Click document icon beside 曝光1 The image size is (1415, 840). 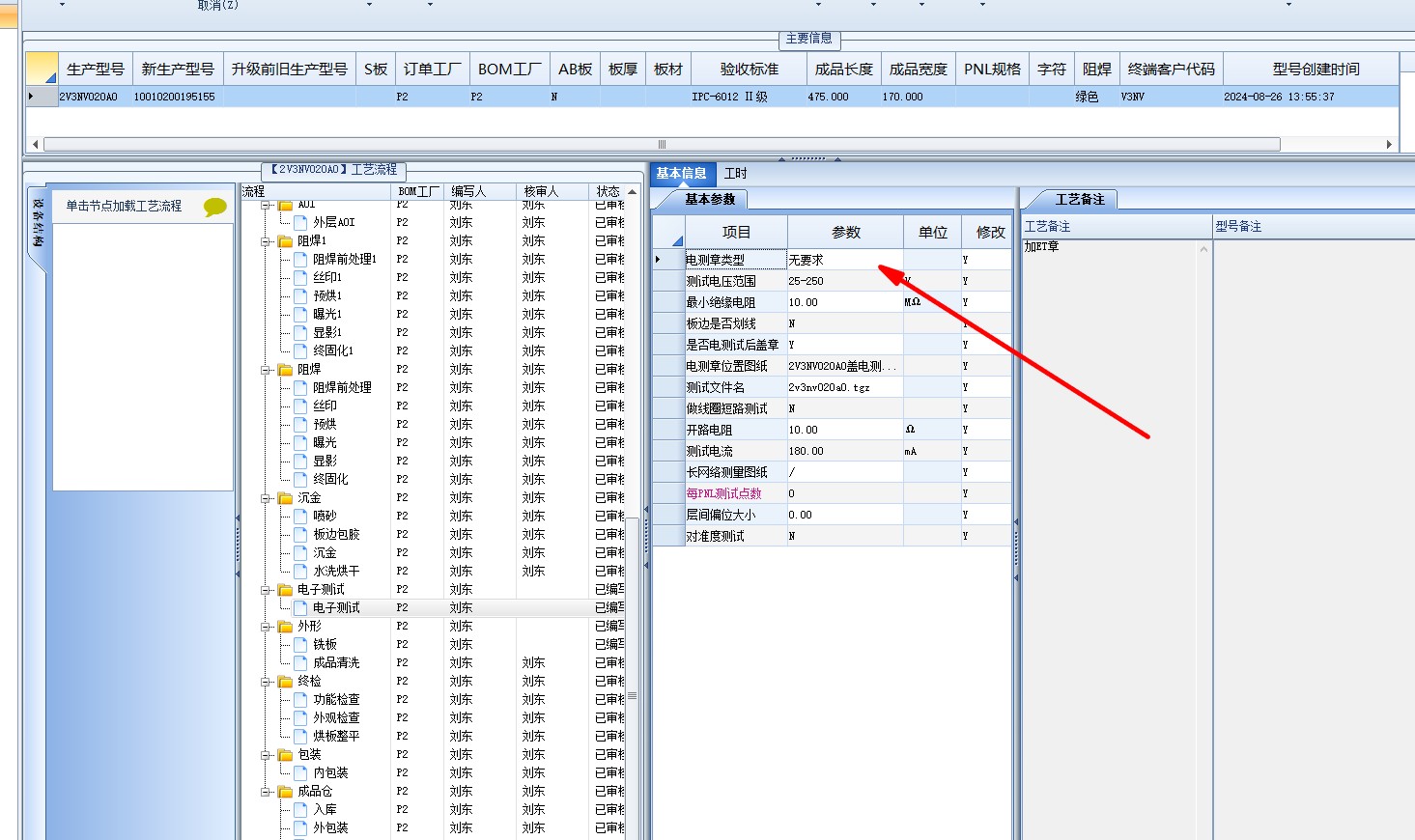(300, 314)
